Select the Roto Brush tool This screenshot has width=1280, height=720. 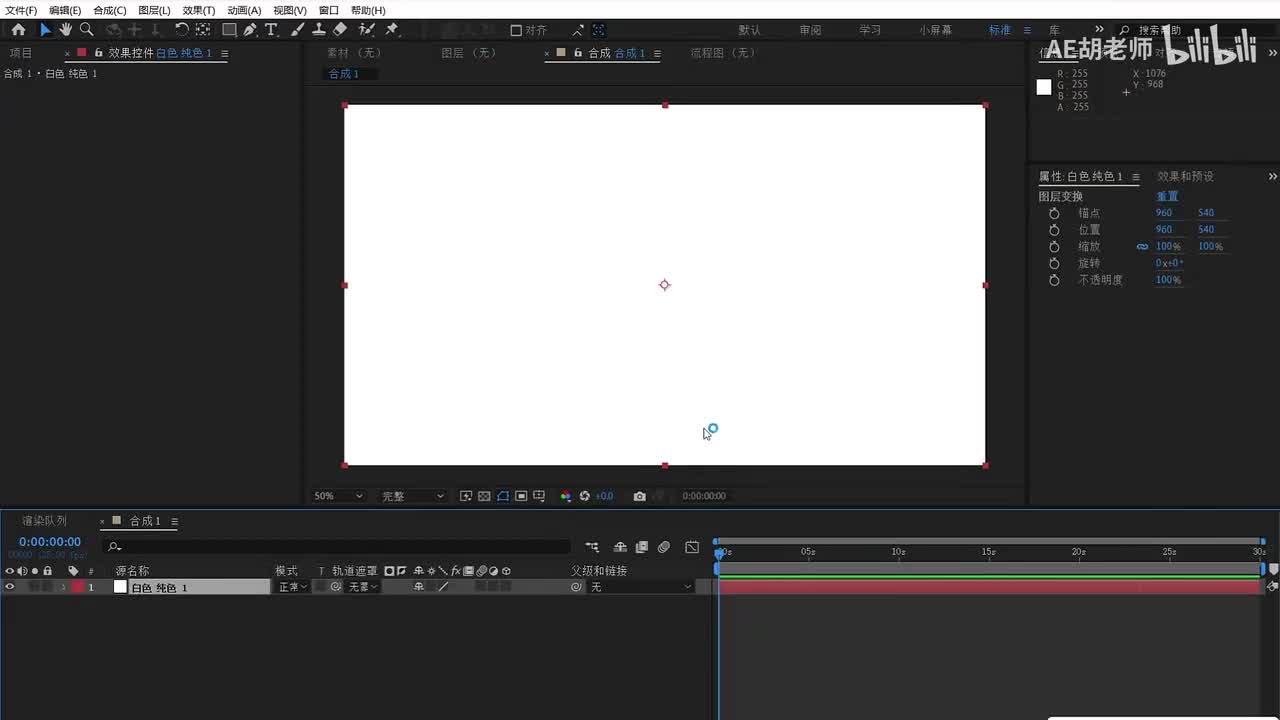(367, 30)
